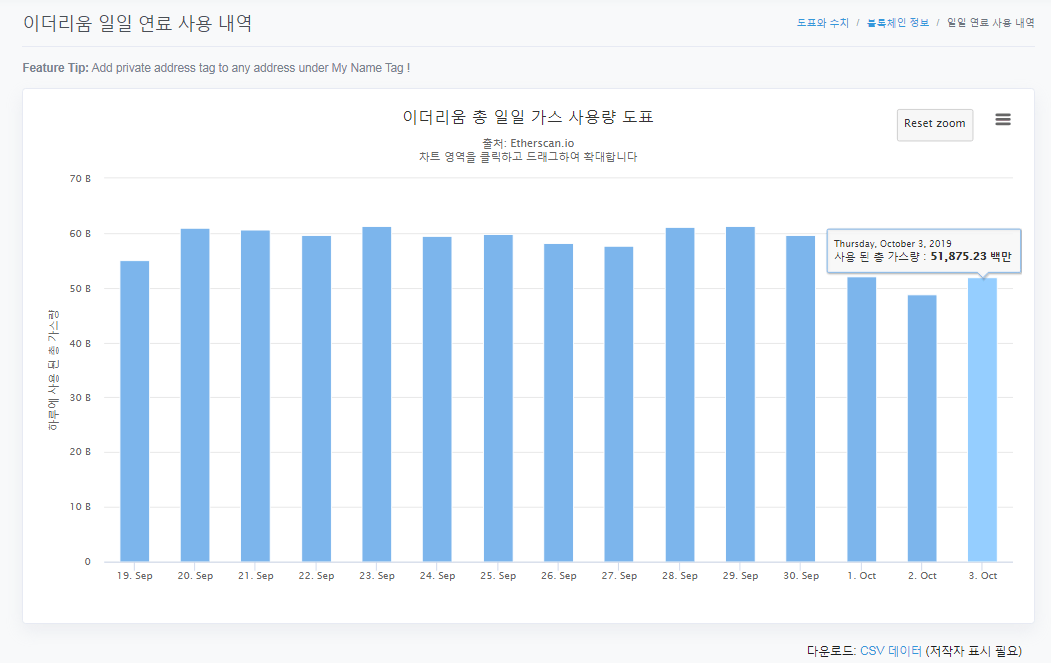Click the 27. Sep bar
Screen dimensions: 1051x663
(619, 404)
